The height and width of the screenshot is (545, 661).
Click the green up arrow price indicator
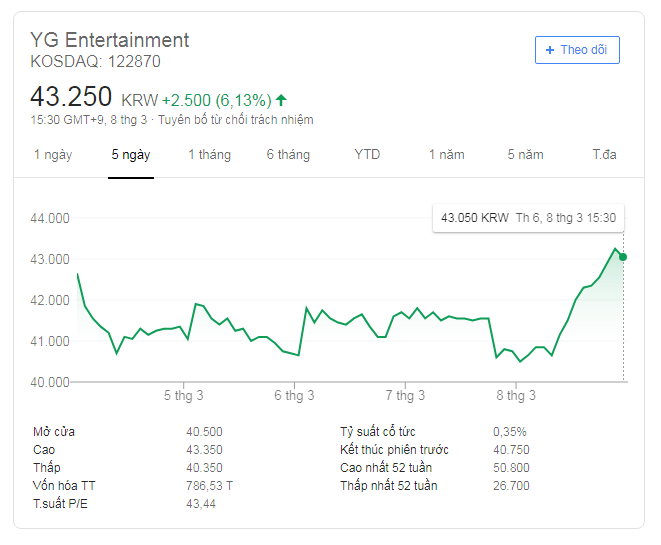pos(281,100)
